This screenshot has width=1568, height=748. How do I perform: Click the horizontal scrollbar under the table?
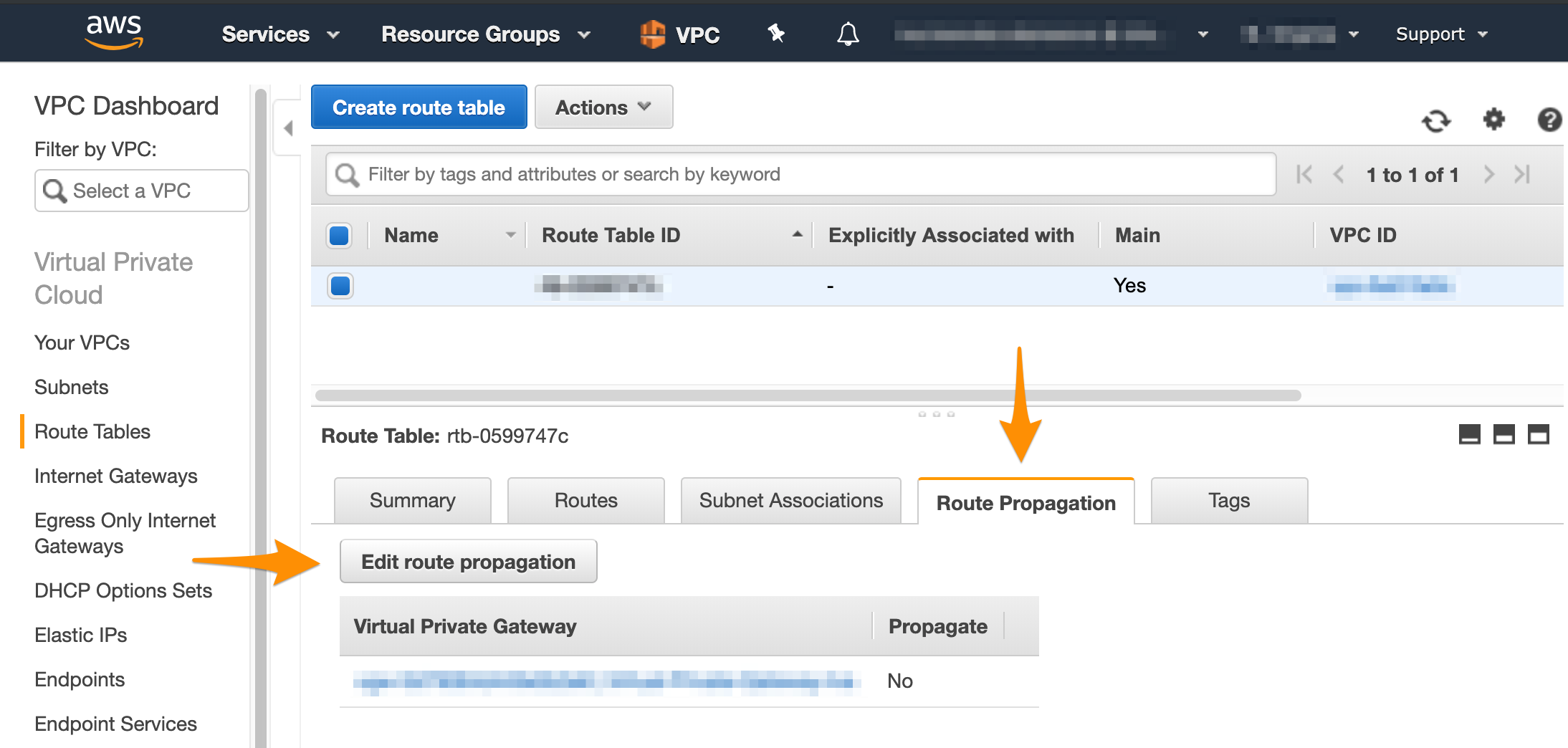pos(808,395)
